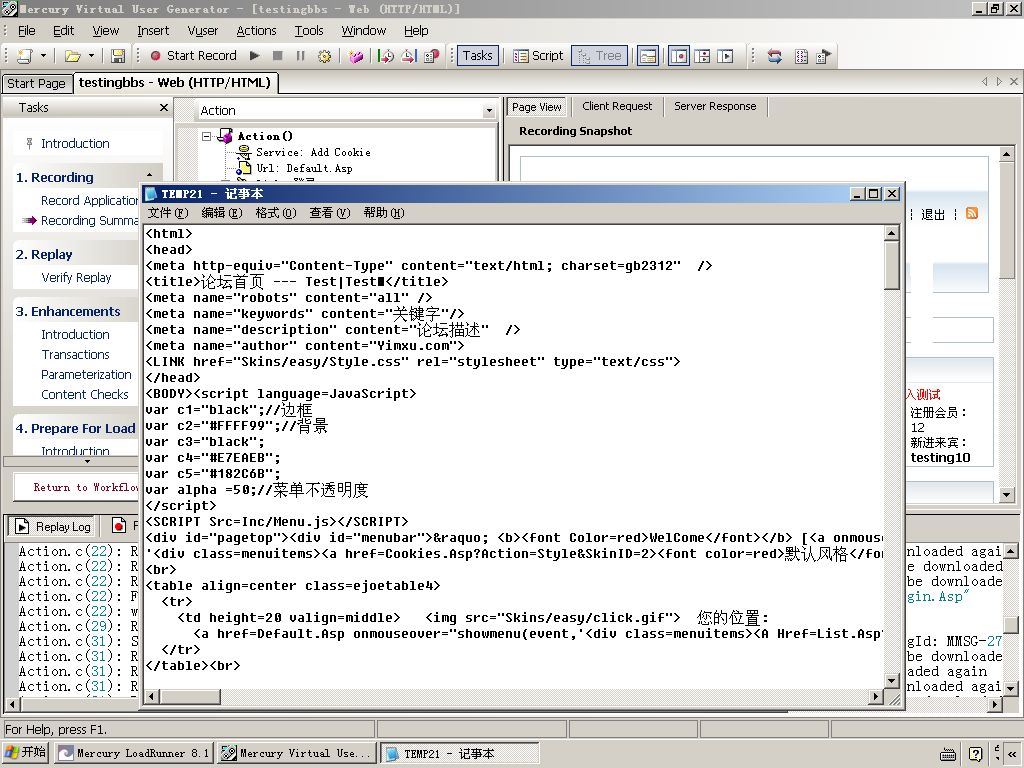The image size is (1024, 768).
Task: Click the help question icon in tray
Action: click(x=975, y=754)
